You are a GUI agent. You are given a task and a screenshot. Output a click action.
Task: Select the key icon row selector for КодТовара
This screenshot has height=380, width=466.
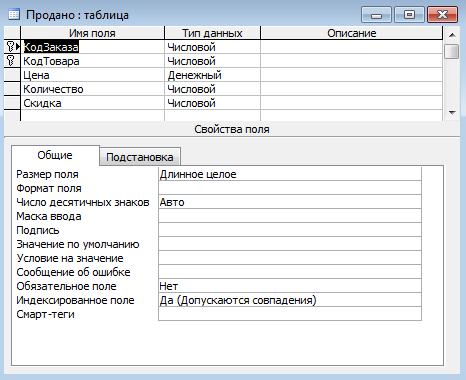tap(12, 61)
